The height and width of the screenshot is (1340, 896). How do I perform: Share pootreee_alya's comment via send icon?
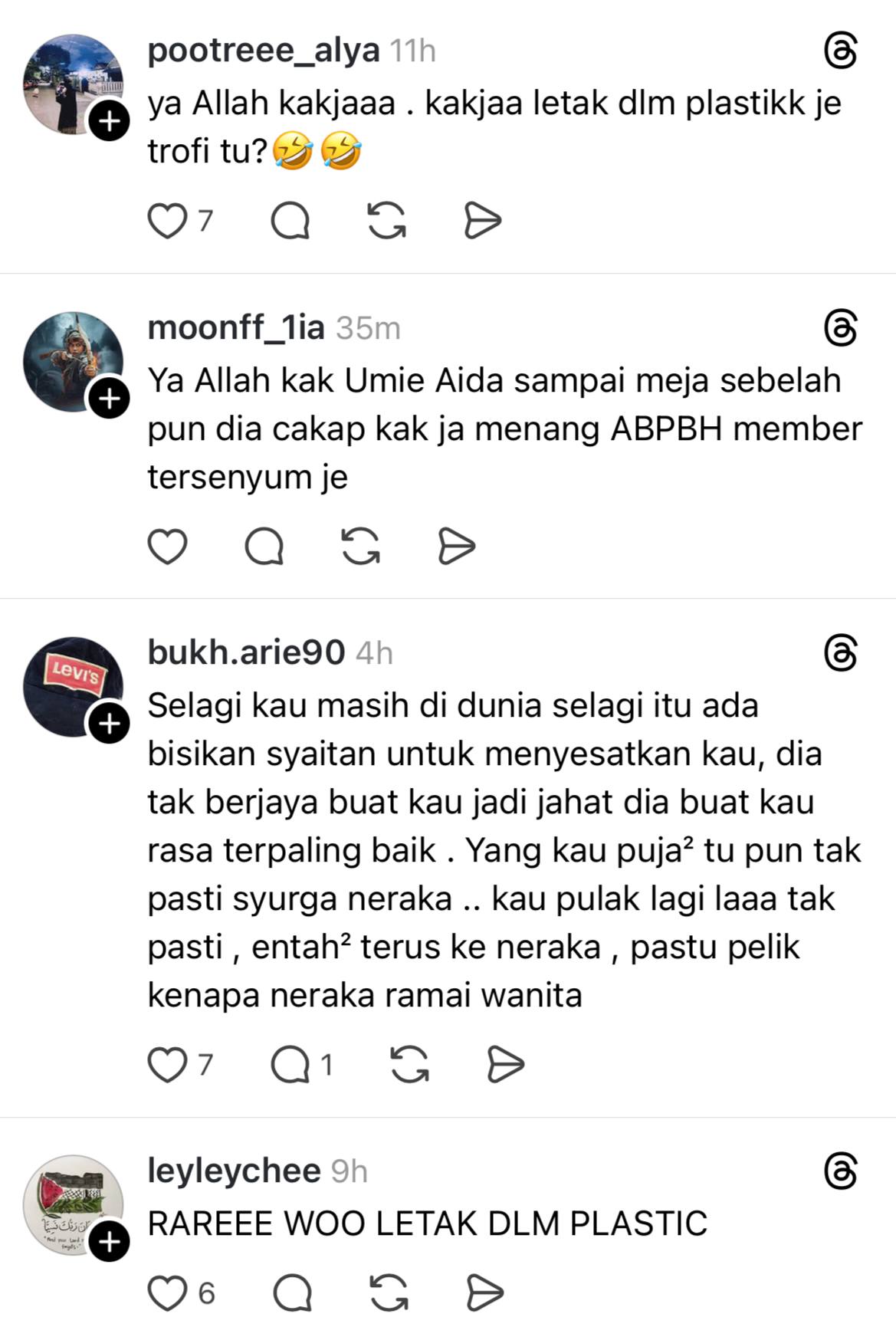[483, 222]
